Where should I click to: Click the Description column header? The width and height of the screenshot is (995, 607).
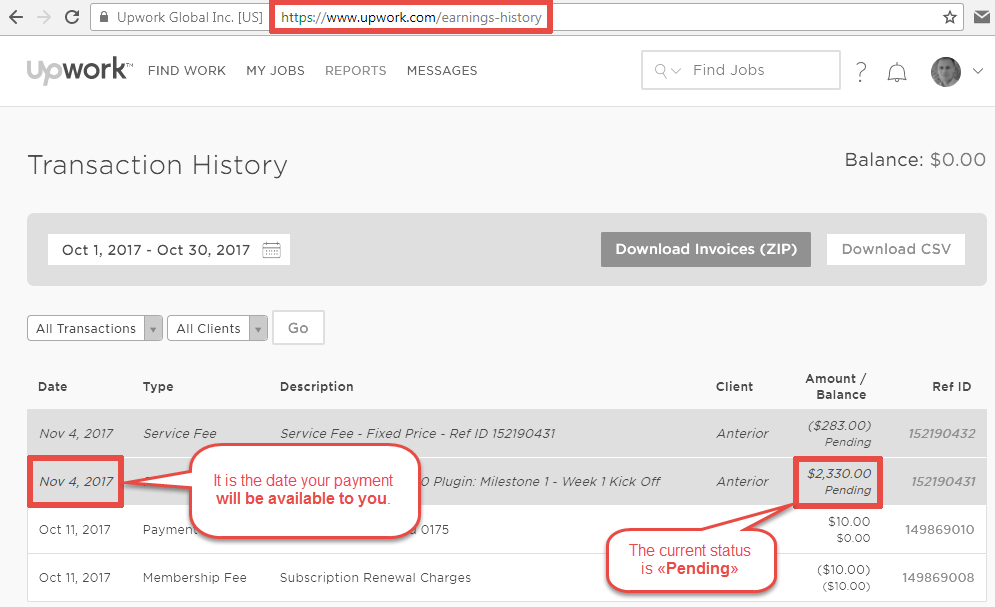(x=317, y=387)
